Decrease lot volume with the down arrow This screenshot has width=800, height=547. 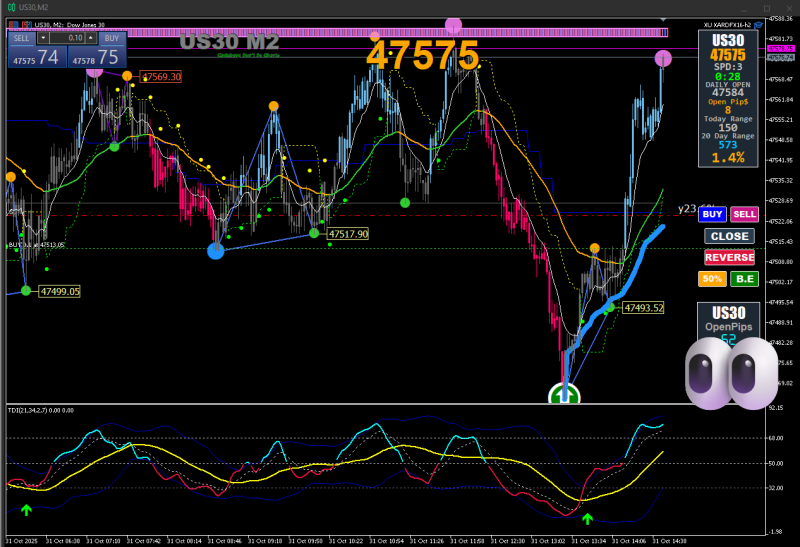tap(43, 38)
